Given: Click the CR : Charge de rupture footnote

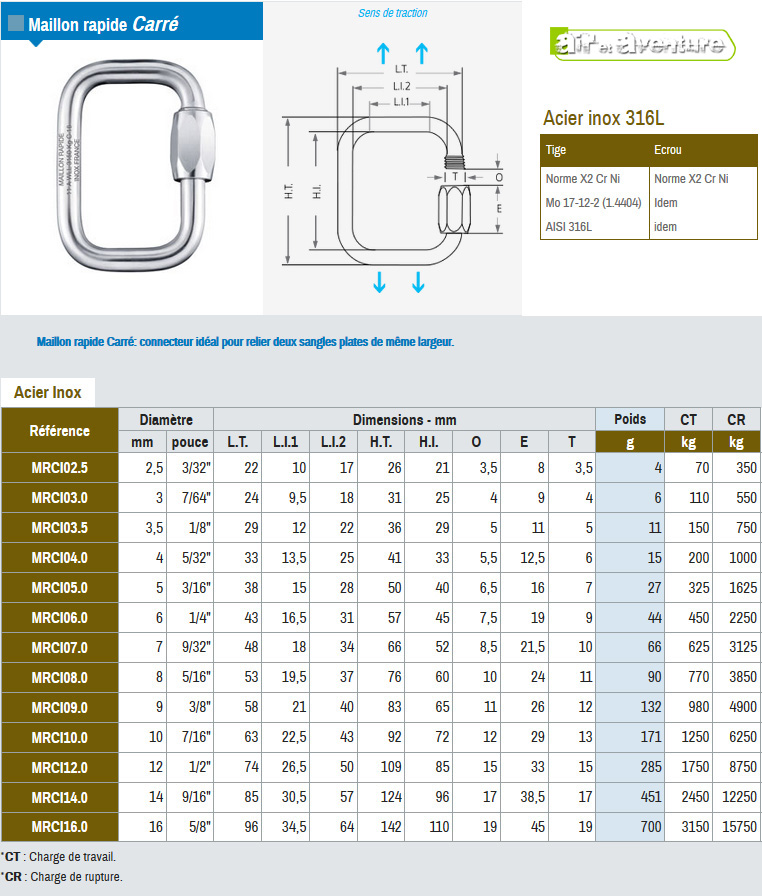Looking at the screenshot, I should coord(62,877).
